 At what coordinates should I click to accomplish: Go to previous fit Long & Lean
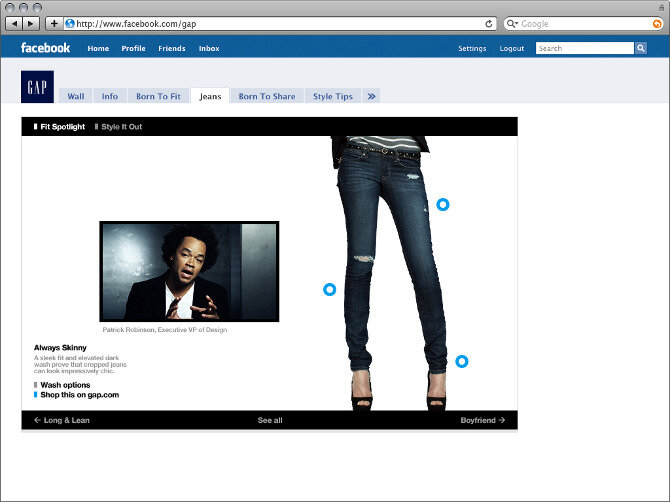62,420
